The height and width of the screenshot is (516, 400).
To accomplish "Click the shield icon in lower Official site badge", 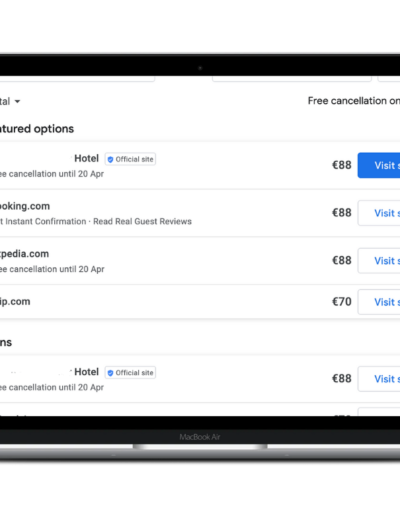I will (110, 373).
